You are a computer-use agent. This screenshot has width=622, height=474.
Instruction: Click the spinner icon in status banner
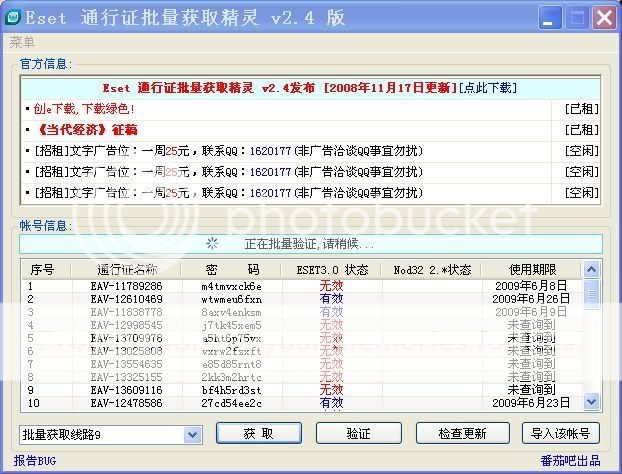(x=212, y=244)
